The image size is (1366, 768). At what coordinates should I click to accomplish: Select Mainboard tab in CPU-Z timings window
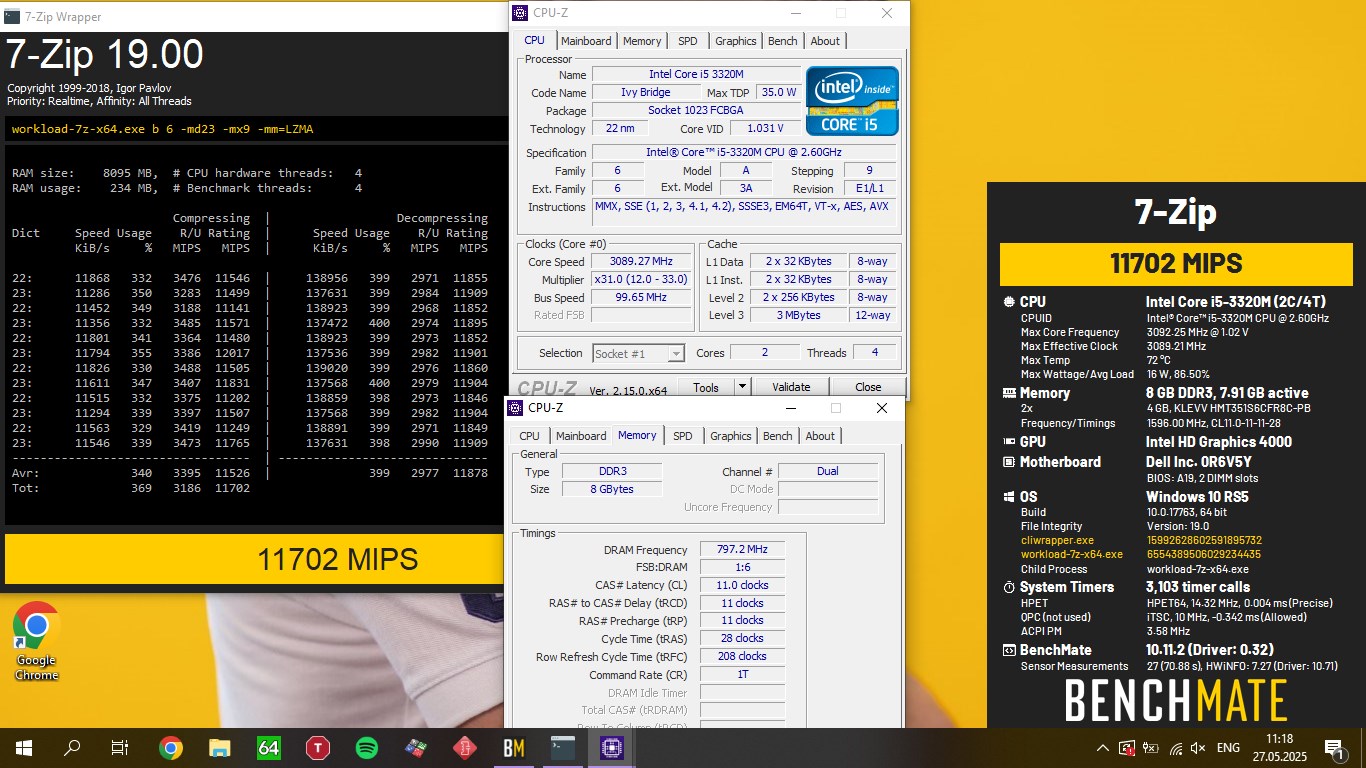[x=581, y=436]
